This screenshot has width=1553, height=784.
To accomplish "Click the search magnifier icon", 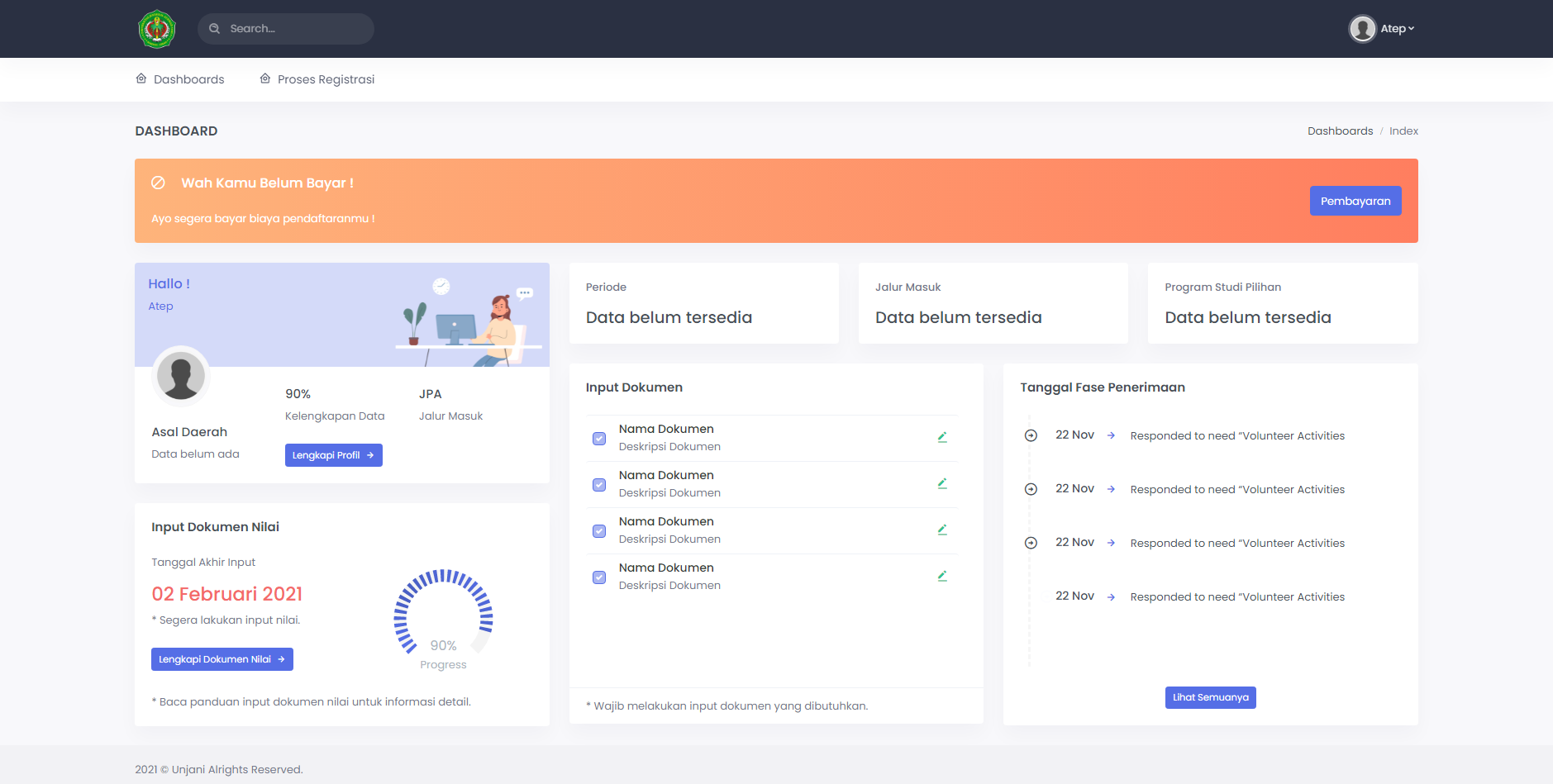I will (x=214, y=29).
